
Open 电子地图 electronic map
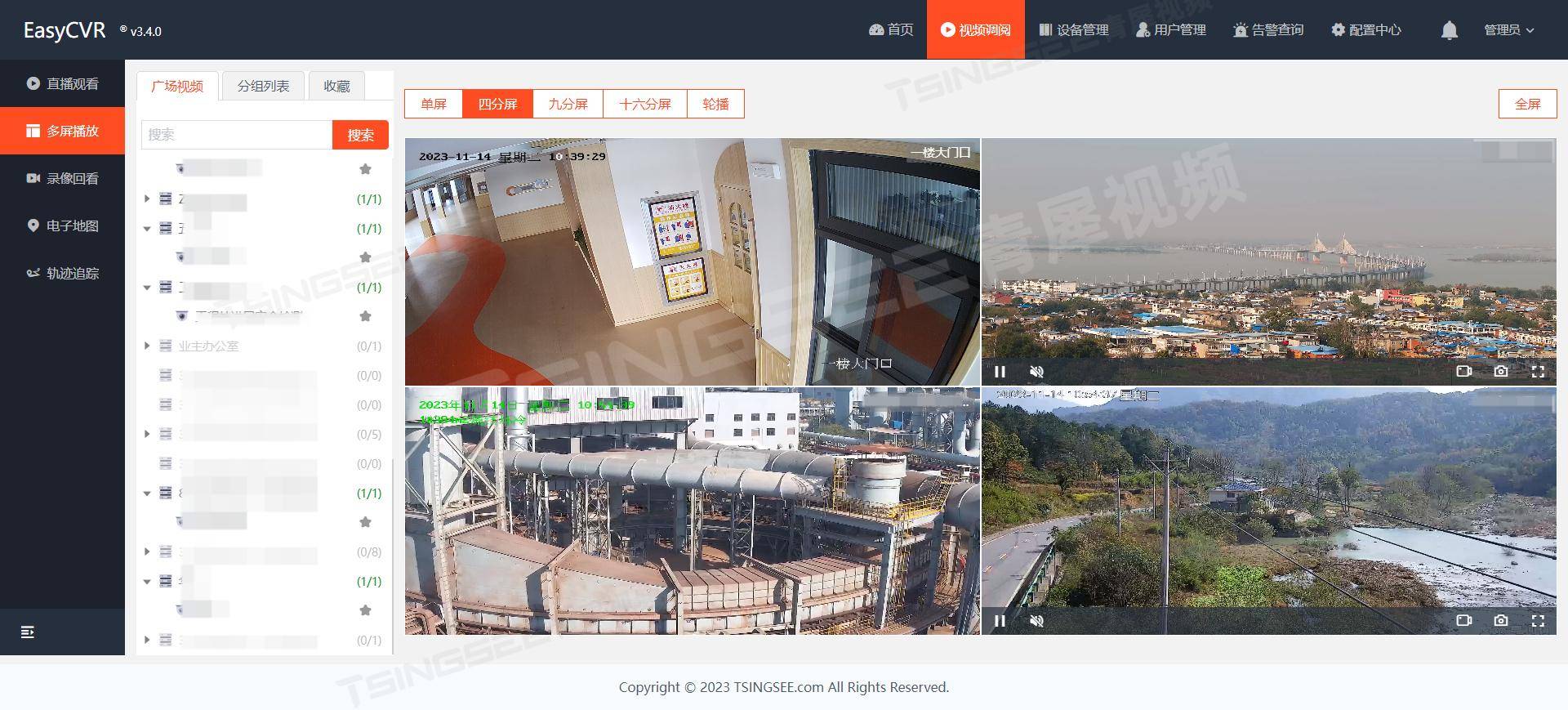point(62,226)
